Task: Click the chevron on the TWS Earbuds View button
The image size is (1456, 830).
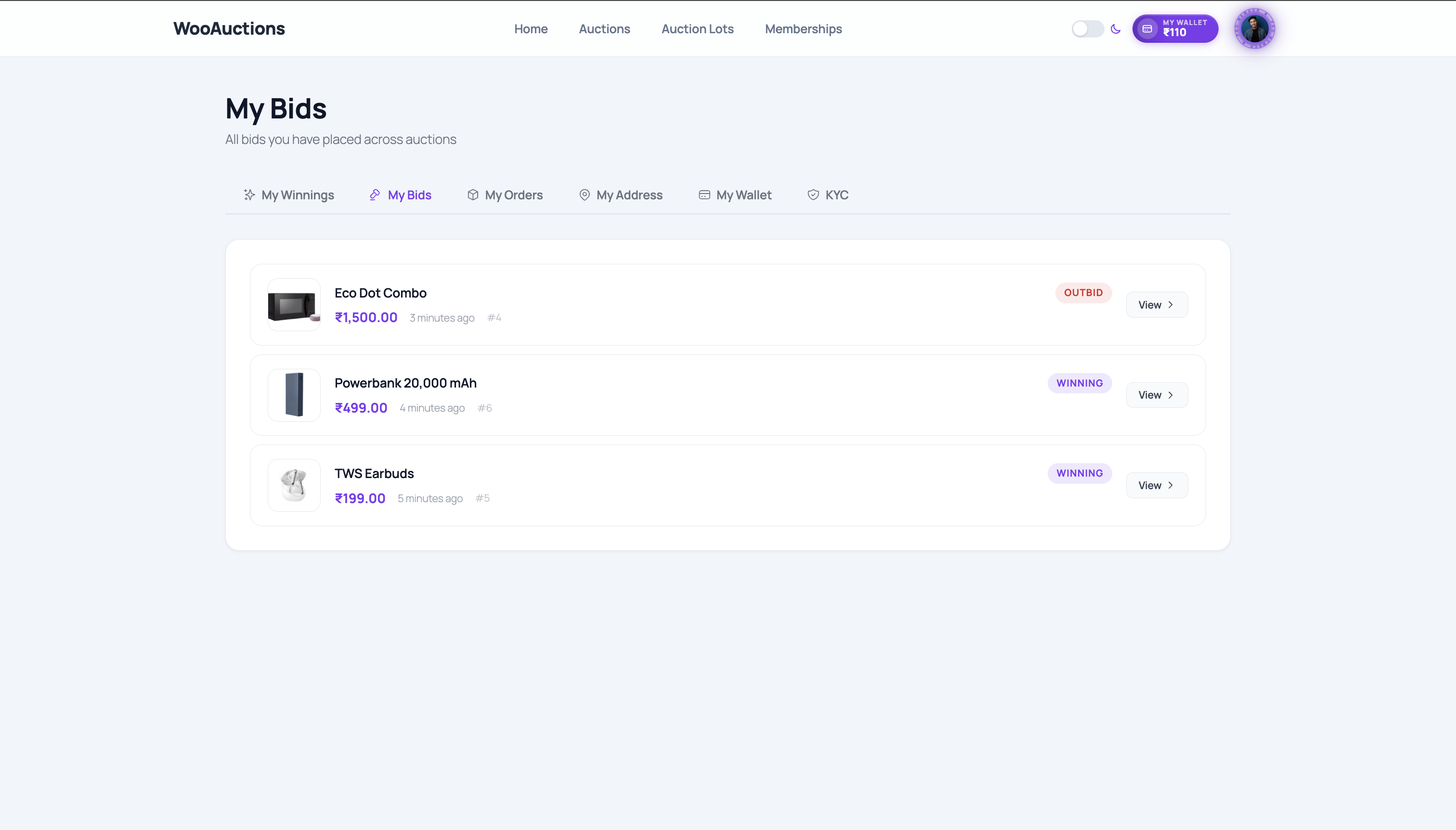Action: coord(1170,484)
